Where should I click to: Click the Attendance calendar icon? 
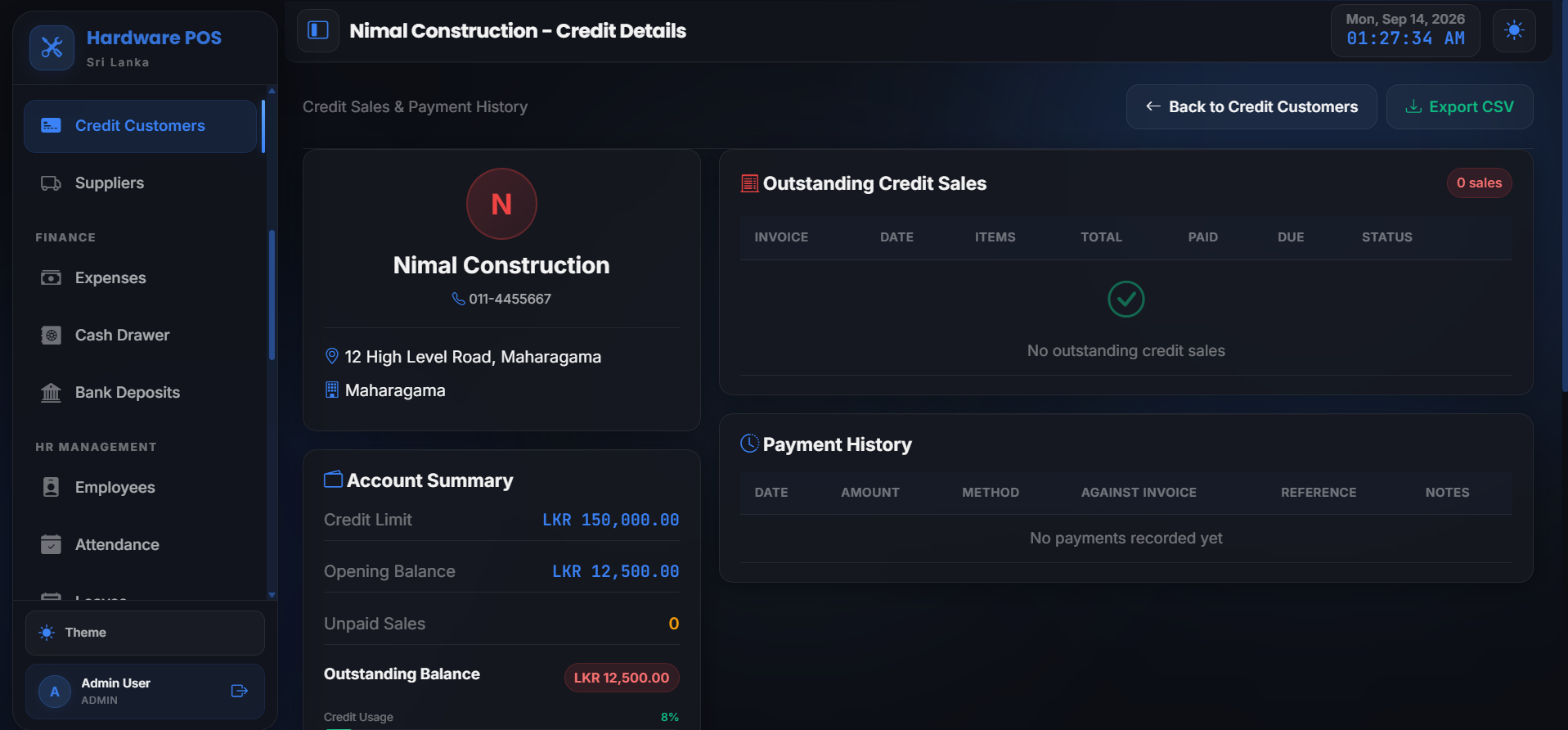[51, 544]
